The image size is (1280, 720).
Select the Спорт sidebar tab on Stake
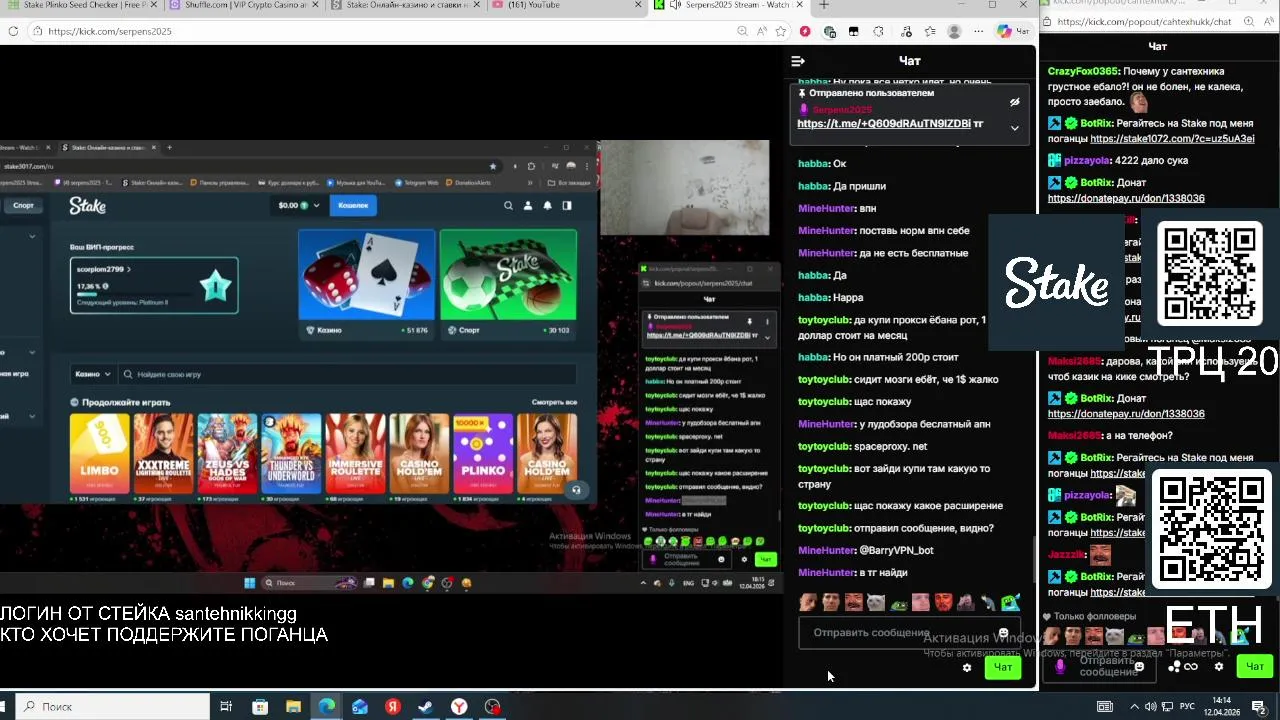[x=22, y=205]
